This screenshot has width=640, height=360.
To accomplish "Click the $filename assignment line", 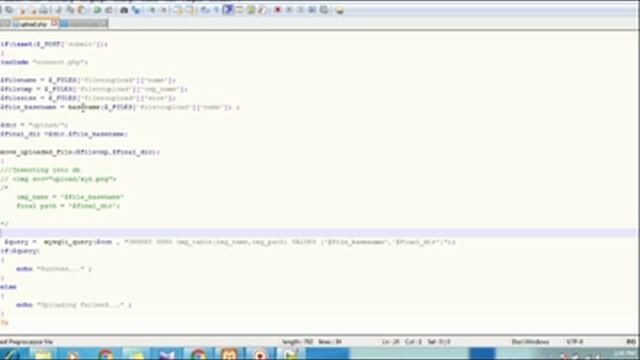I will 88,80.
